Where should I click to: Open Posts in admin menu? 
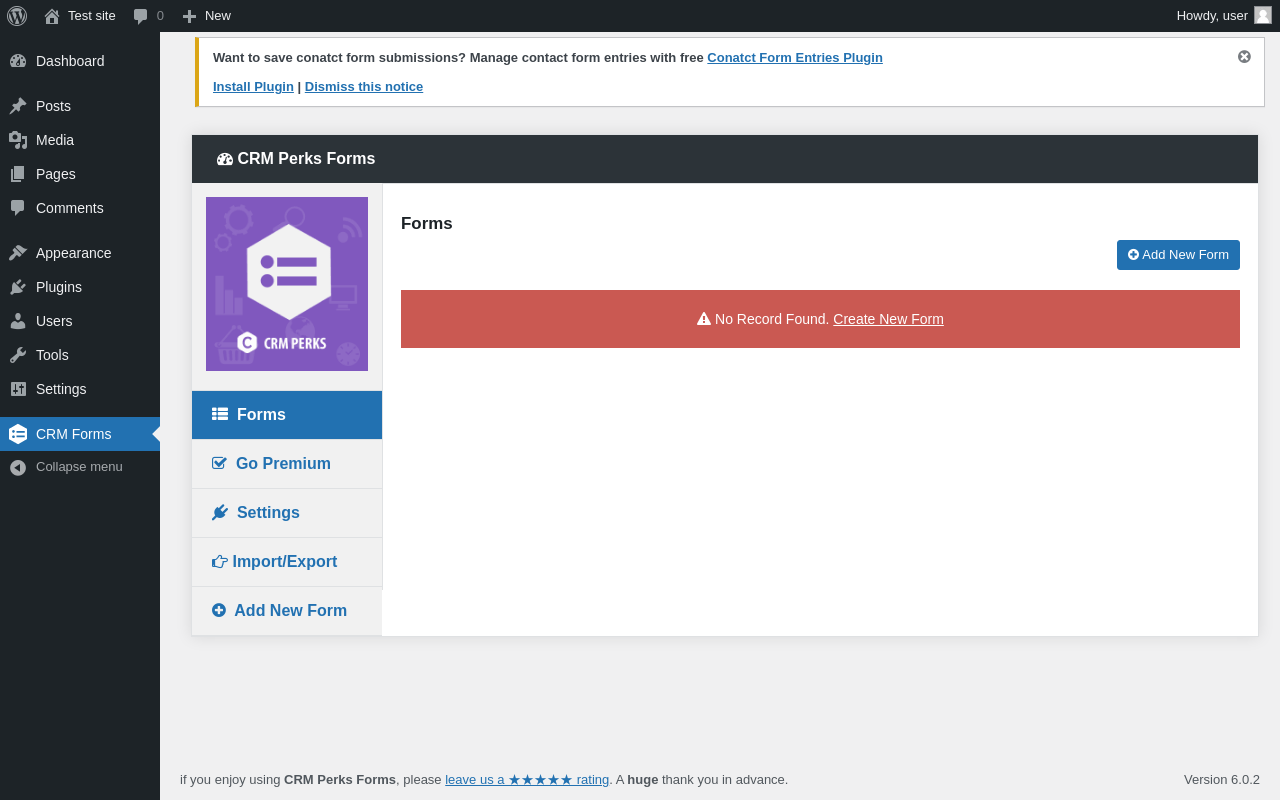80,106
